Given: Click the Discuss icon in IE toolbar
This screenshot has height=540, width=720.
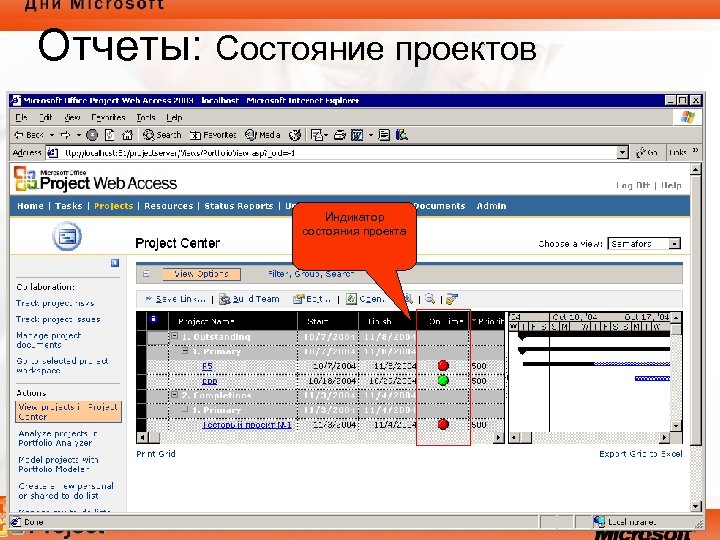Looking at the screenshot, I should click(x=384, y=135).
